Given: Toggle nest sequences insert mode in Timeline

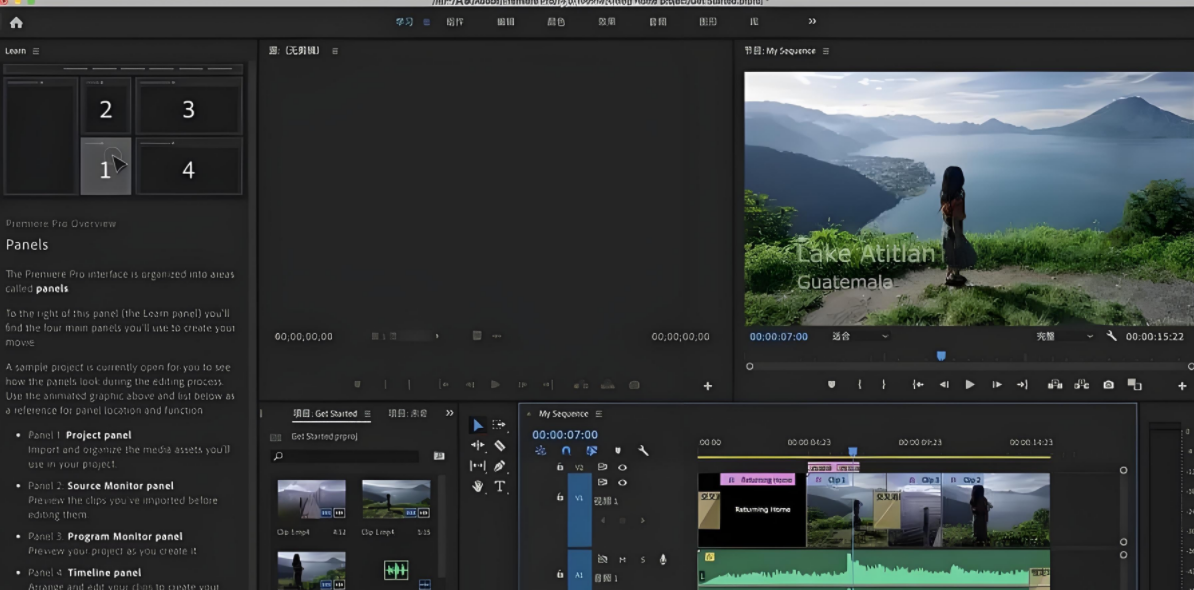Looking at the screenshot, I should (541, 451).
